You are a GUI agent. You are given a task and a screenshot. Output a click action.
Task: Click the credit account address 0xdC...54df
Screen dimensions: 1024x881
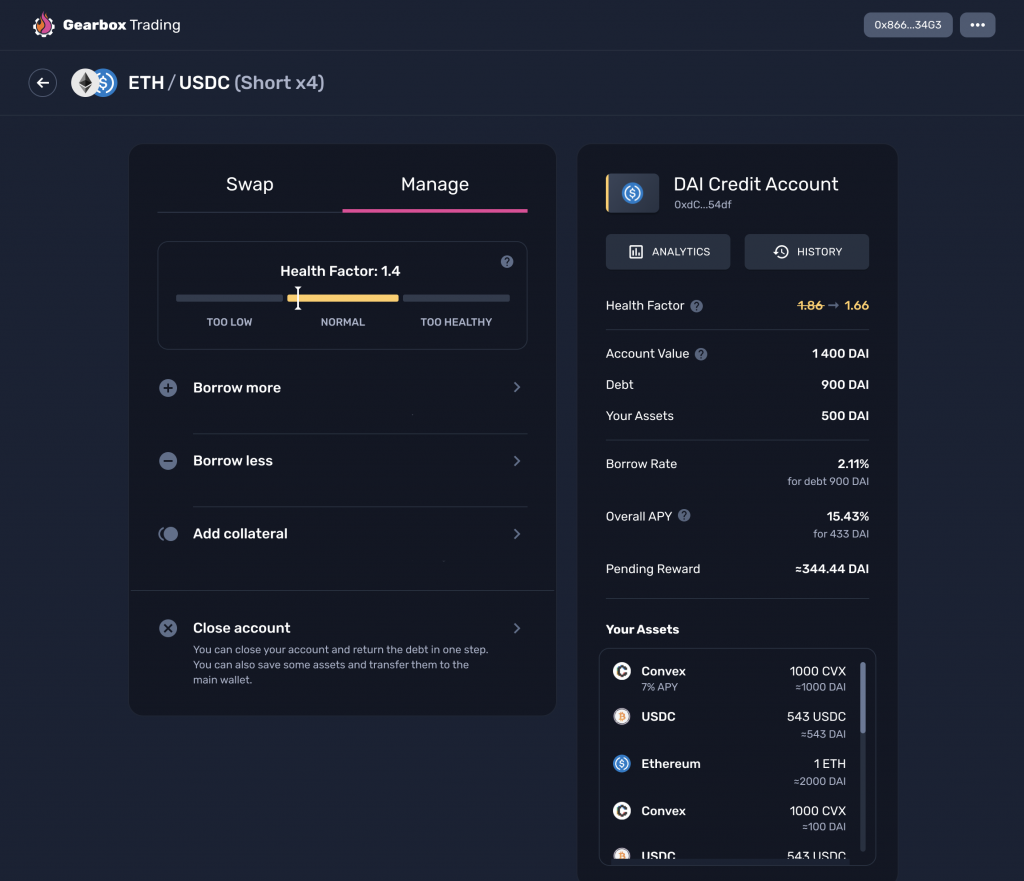(x=703, y=205)
